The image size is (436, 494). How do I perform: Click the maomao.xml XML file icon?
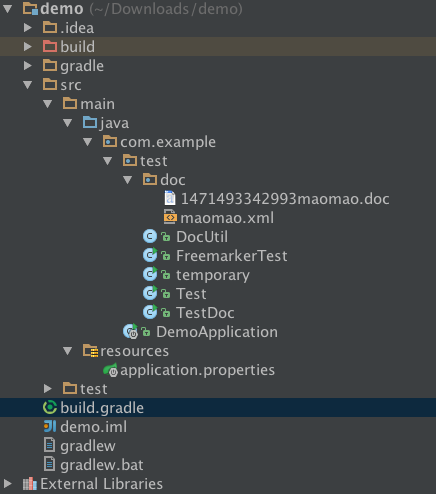tap(170, 217)
